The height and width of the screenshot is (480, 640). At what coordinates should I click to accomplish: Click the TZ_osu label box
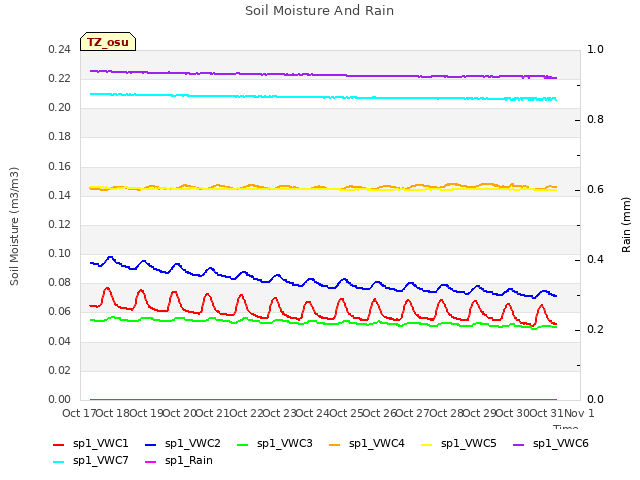coord(108,42)
